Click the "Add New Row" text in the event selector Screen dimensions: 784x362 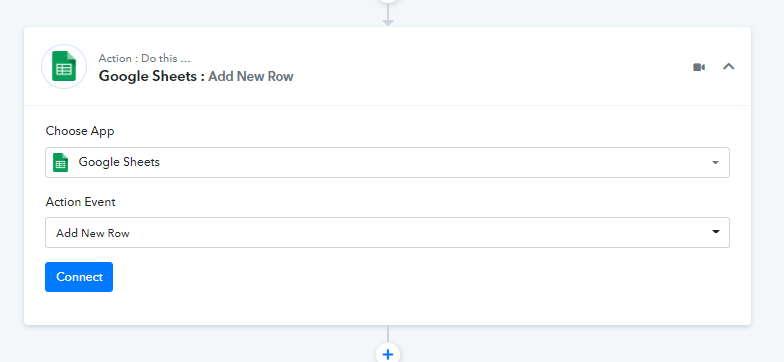click(x=92, y=233)
